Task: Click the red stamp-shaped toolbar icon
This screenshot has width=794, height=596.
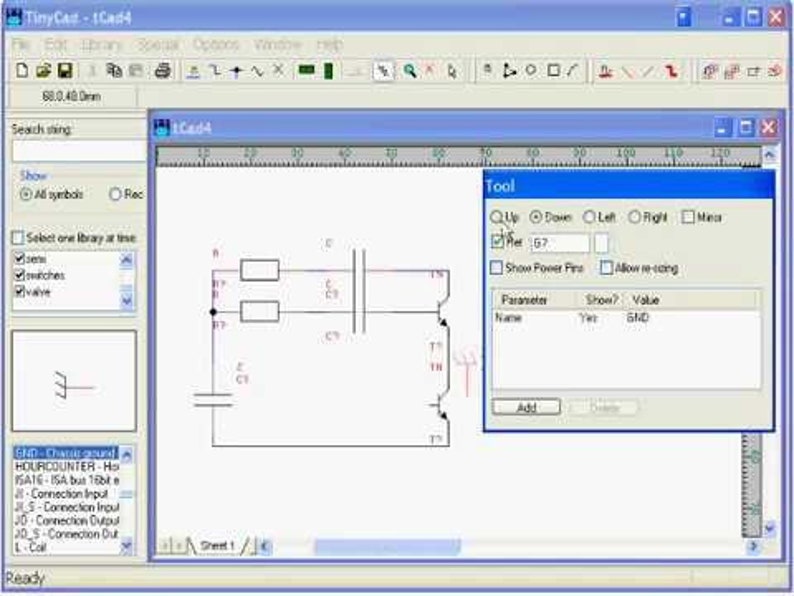Action: click(x=605, y=71)
